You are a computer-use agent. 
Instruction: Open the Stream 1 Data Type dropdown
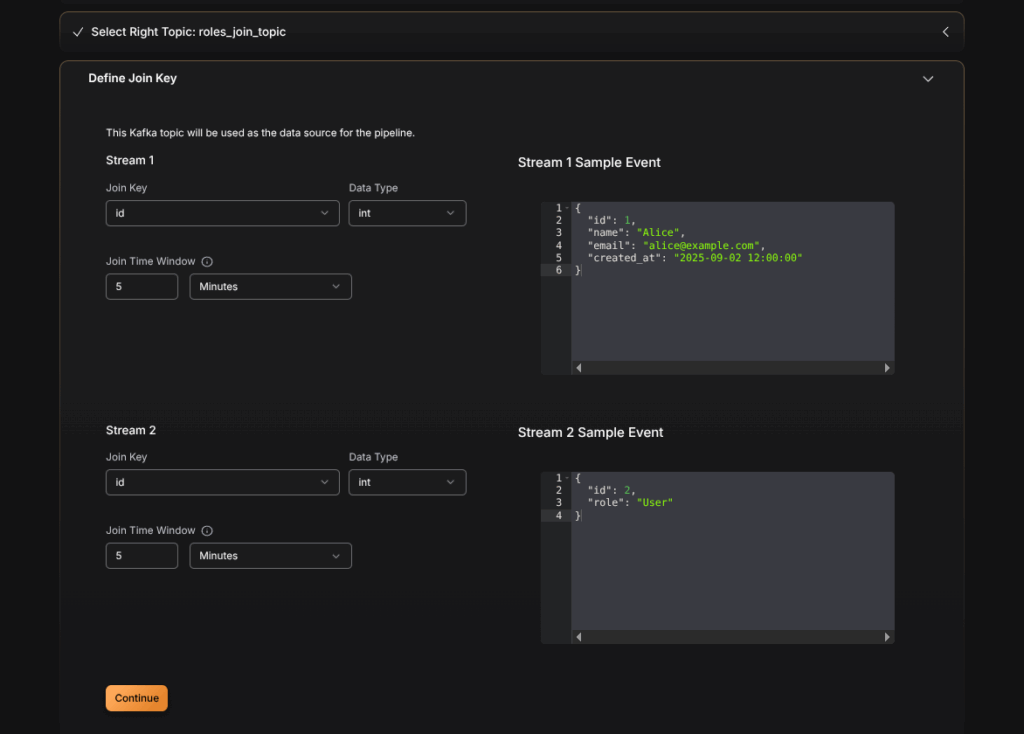click(x=407, y=213)
